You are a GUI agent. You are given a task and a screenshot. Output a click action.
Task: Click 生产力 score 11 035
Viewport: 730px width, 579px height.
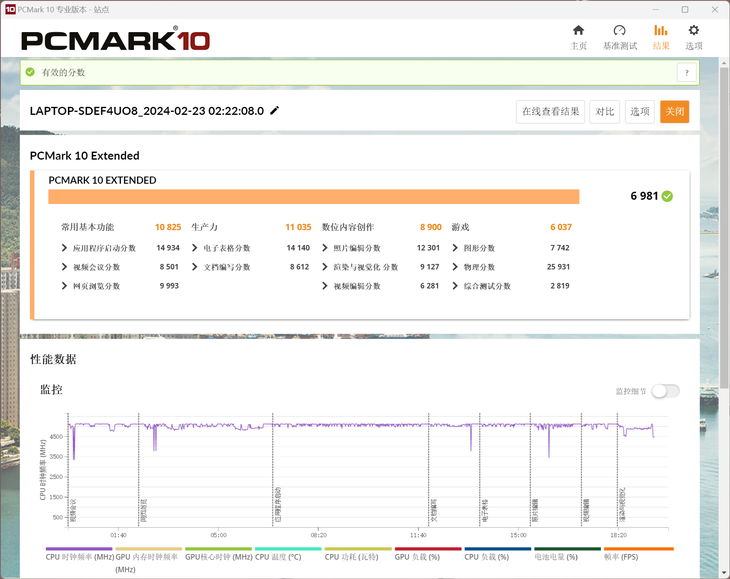(x=298, y=227)
